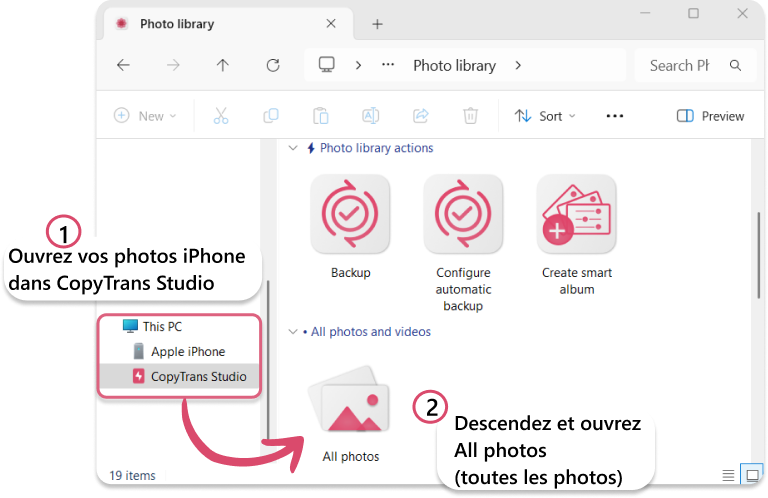The image size is (768, 498).
Task: Toggle the Preview pane
Action: pos(710,116)
